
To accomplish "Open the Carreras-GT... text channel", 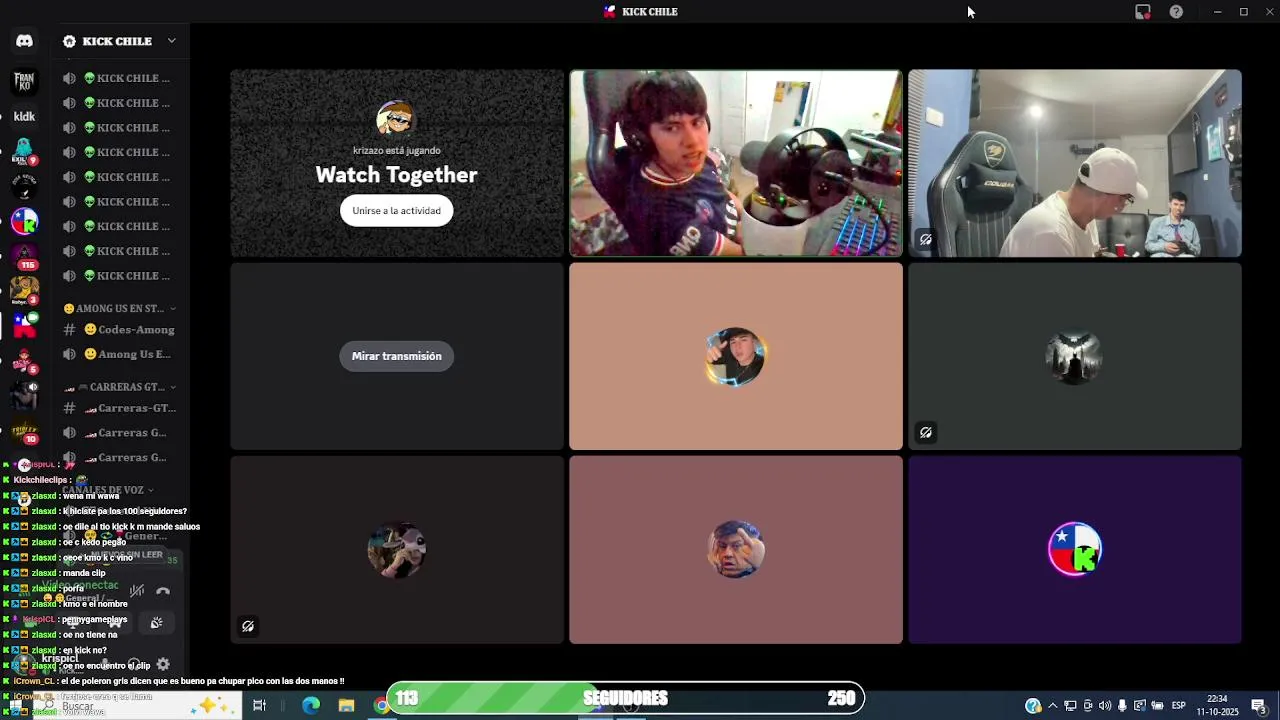I will click(120, 408).
